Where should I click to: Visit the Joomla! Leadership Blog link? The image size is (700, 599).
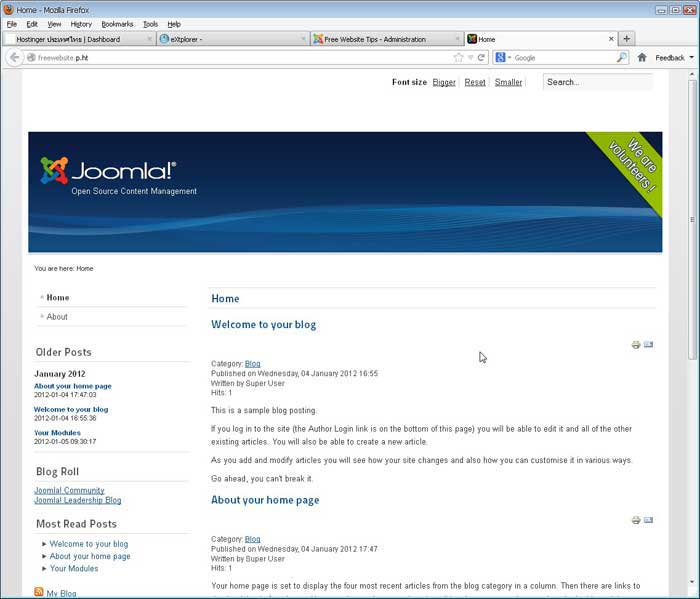click(78, 500)
